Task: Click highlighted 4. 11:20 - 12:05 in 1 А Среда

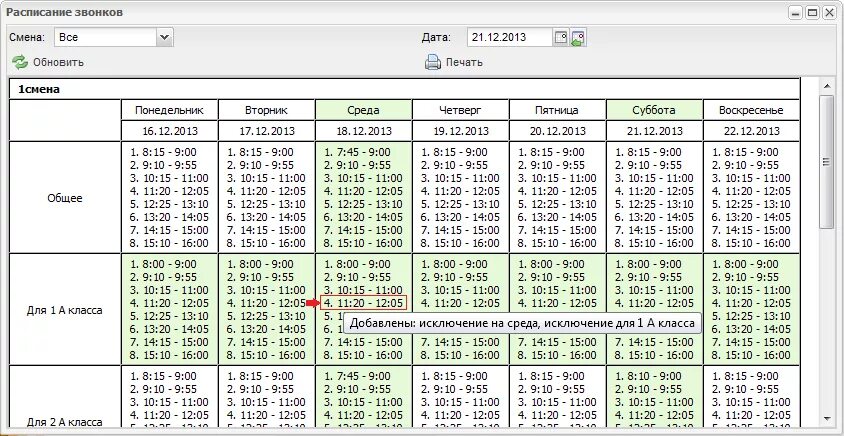Action: point(363,303)
